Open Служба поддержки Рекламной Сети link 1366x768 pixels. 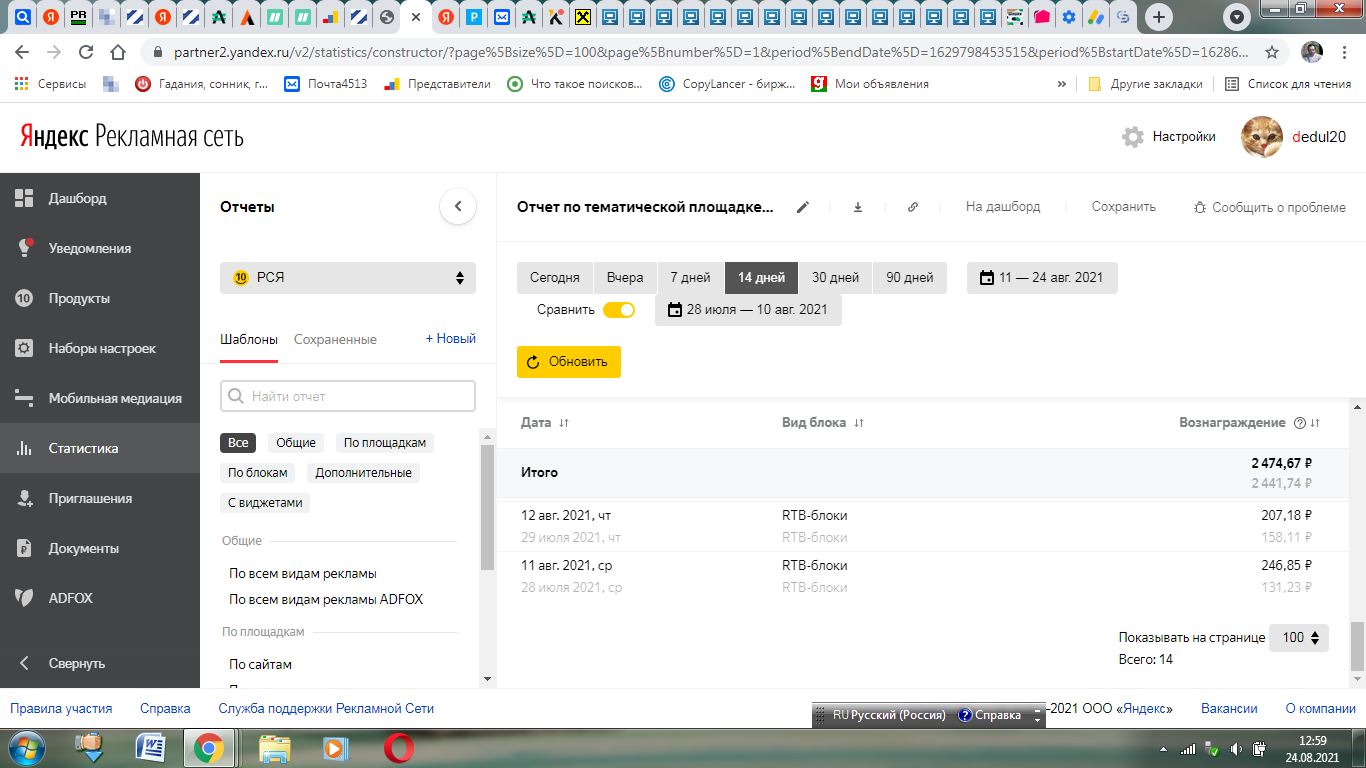[326, 708]
